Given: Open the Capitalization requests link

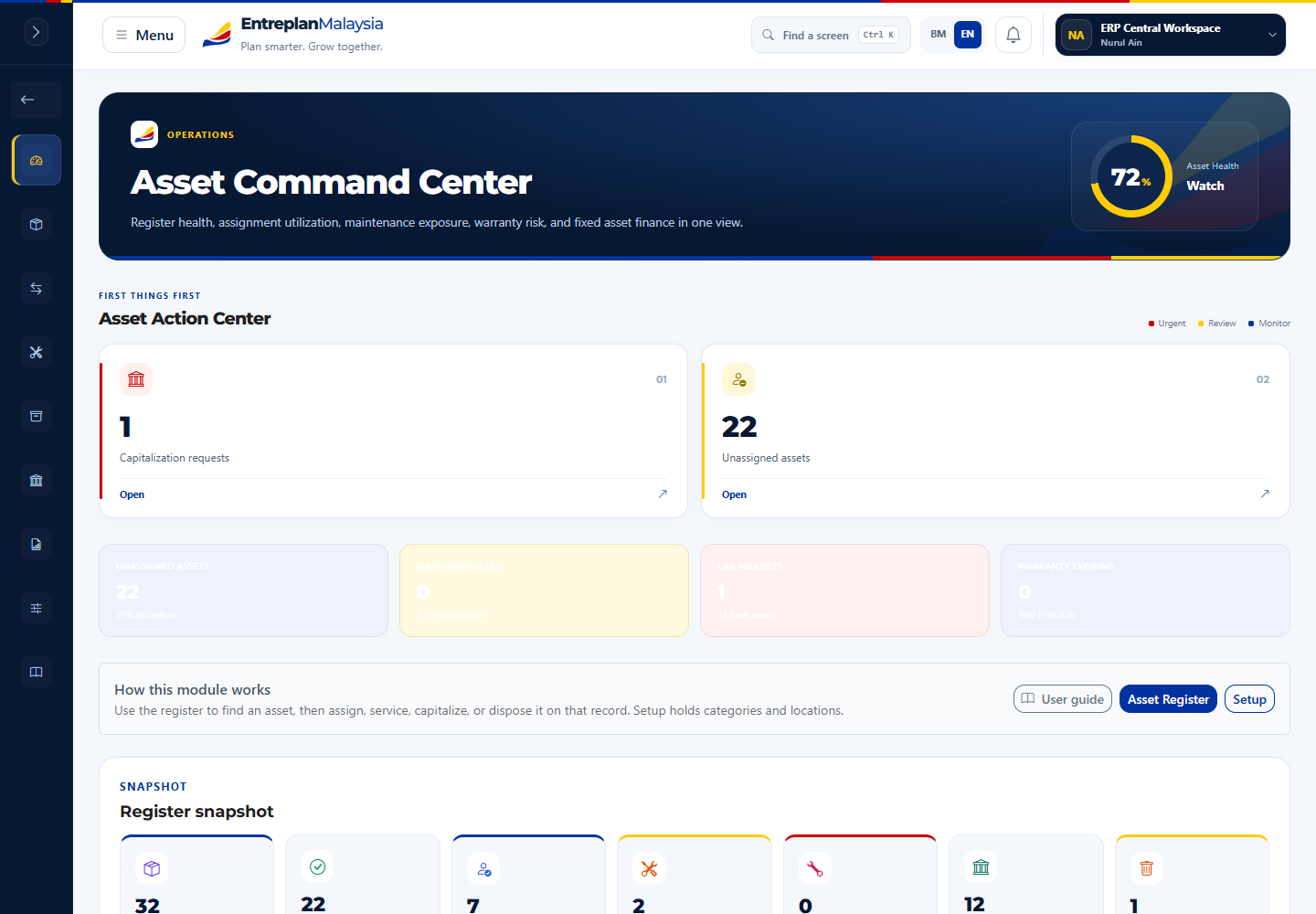Looking at the screenshot, I should click(x=132, y=494).
